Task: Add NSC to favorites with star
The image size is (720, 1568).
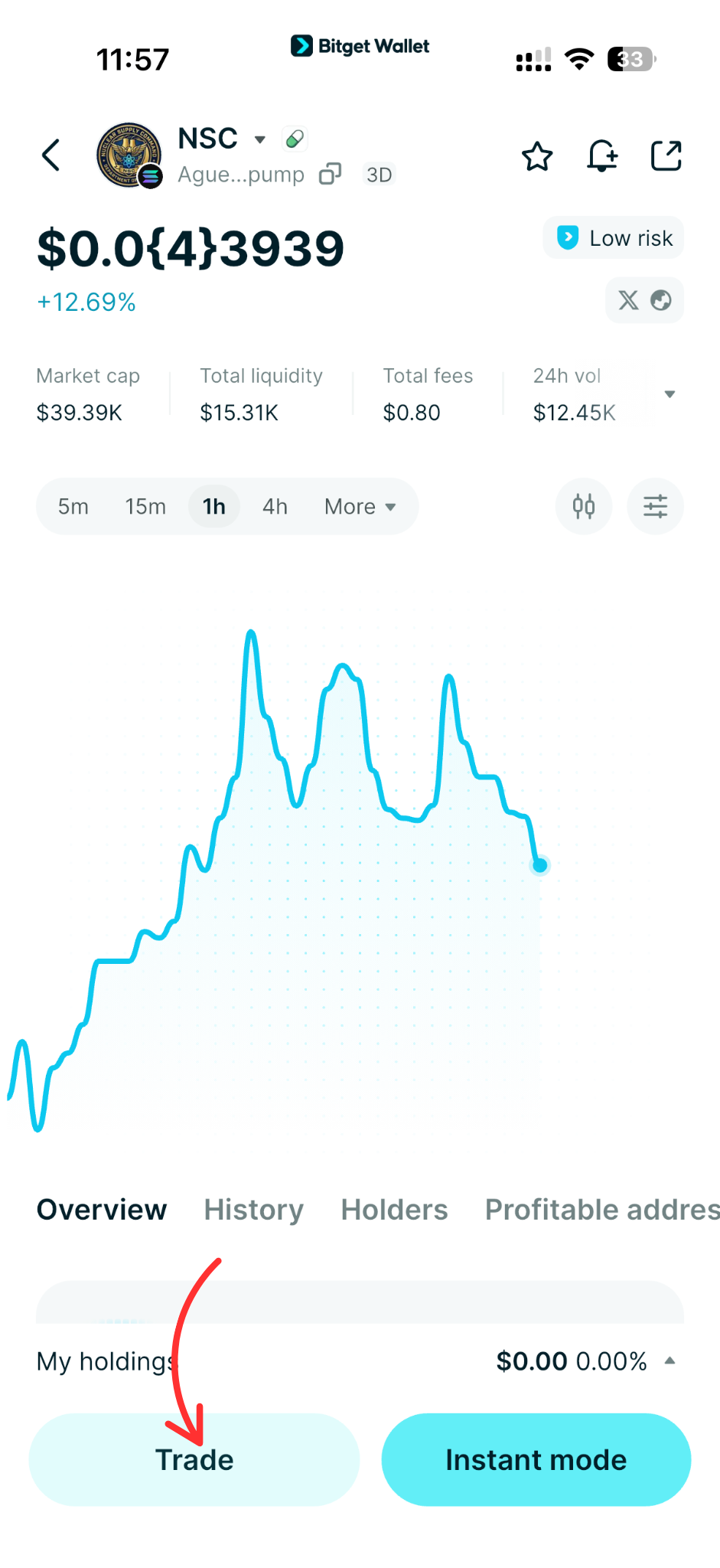Action: (537, 156)
